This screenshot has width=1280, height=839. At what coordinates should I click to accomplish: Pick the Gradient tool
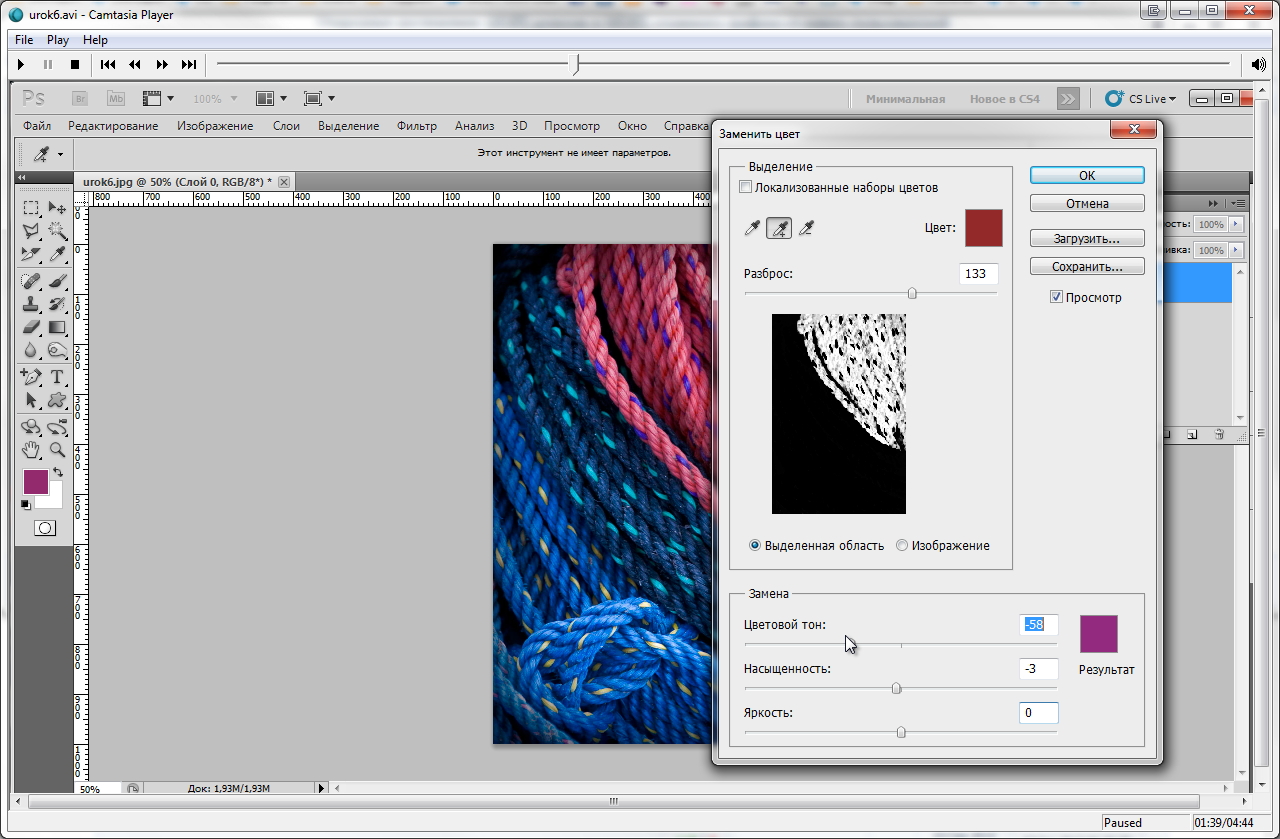point(57,327)
